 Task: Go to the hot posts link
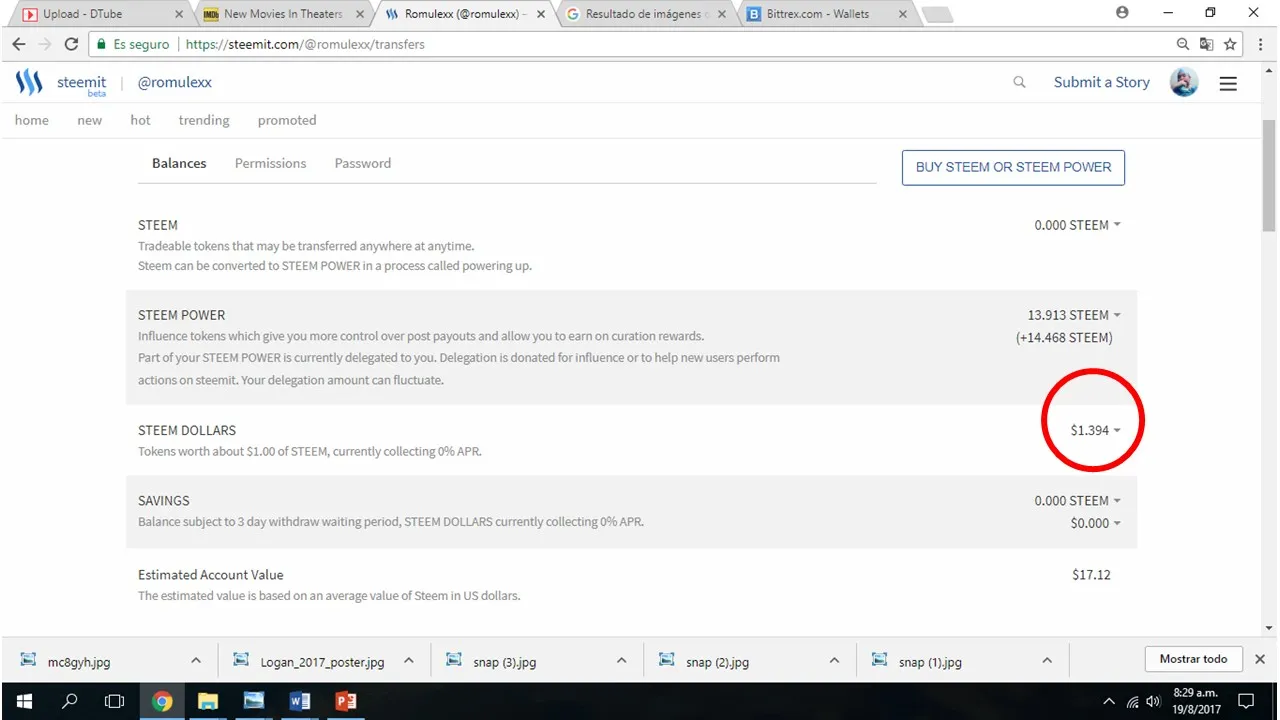[x=140, y=120]
